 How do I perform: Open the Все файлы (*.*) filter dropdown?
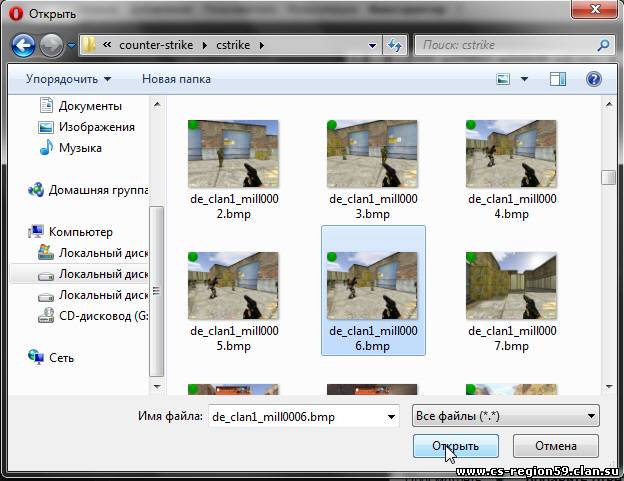click(505, 416)
